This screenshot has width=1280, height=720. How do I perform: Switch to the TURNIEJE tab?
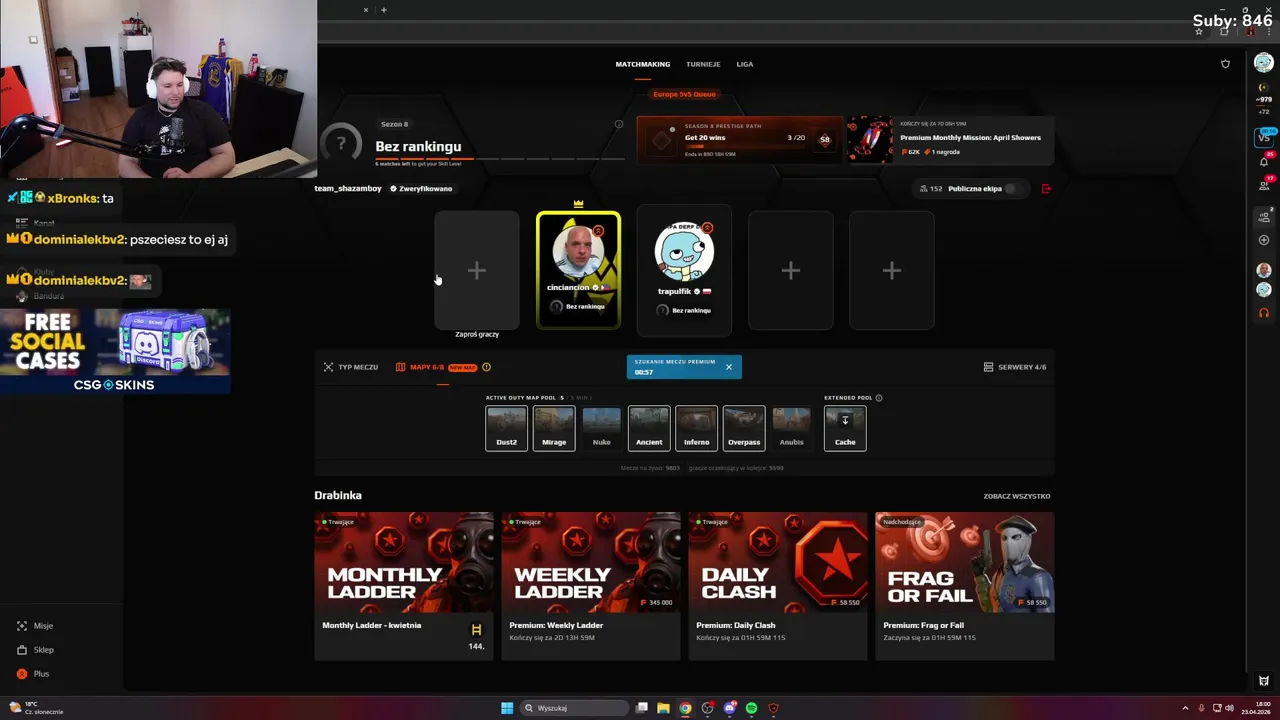click(703, 64)
